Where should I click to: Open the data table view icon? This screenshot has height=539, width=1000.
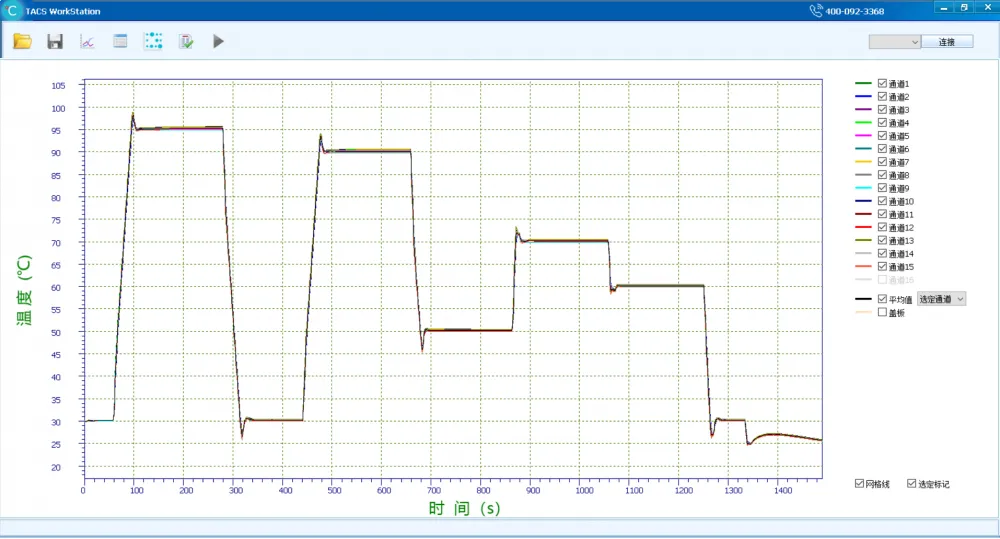pyautogui.click(x=120, y=41)
